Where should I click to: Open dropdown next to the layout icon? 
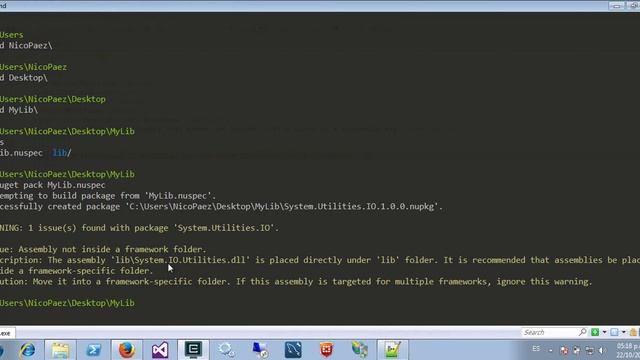[x=624, y=332]
